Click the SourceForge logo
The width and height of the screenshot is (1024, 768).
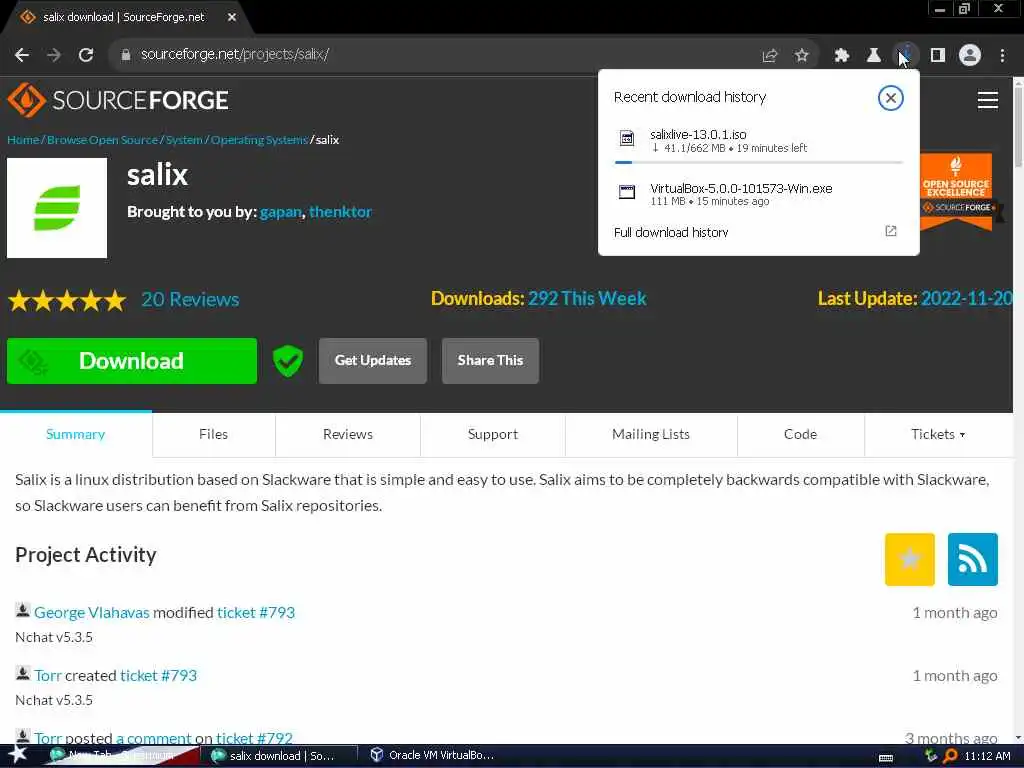pyautogui.click(x=118, y=100)
